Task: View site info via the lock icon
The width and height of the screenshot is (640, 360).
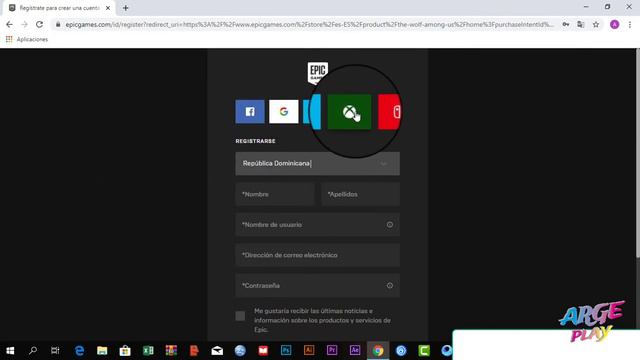Action: pos(58,24)
